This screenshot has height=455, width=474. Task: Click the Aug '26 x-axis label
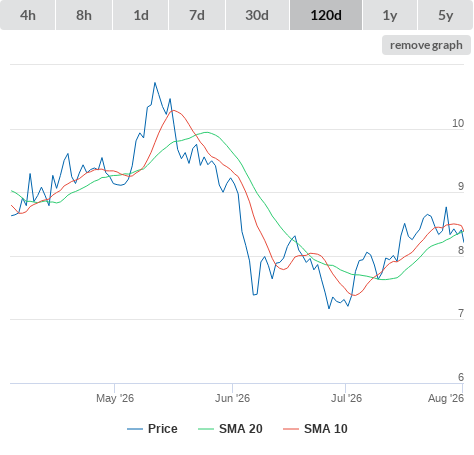(446, 398)
